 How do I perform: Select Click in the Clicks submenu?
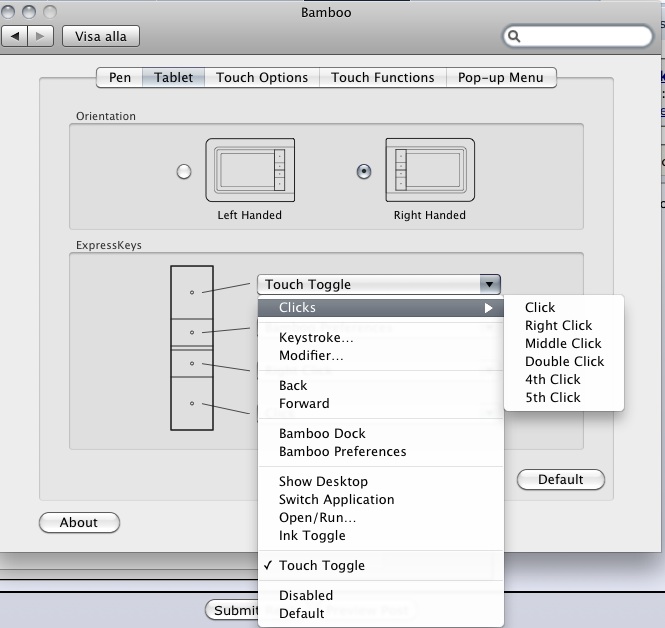click(564, 307)
